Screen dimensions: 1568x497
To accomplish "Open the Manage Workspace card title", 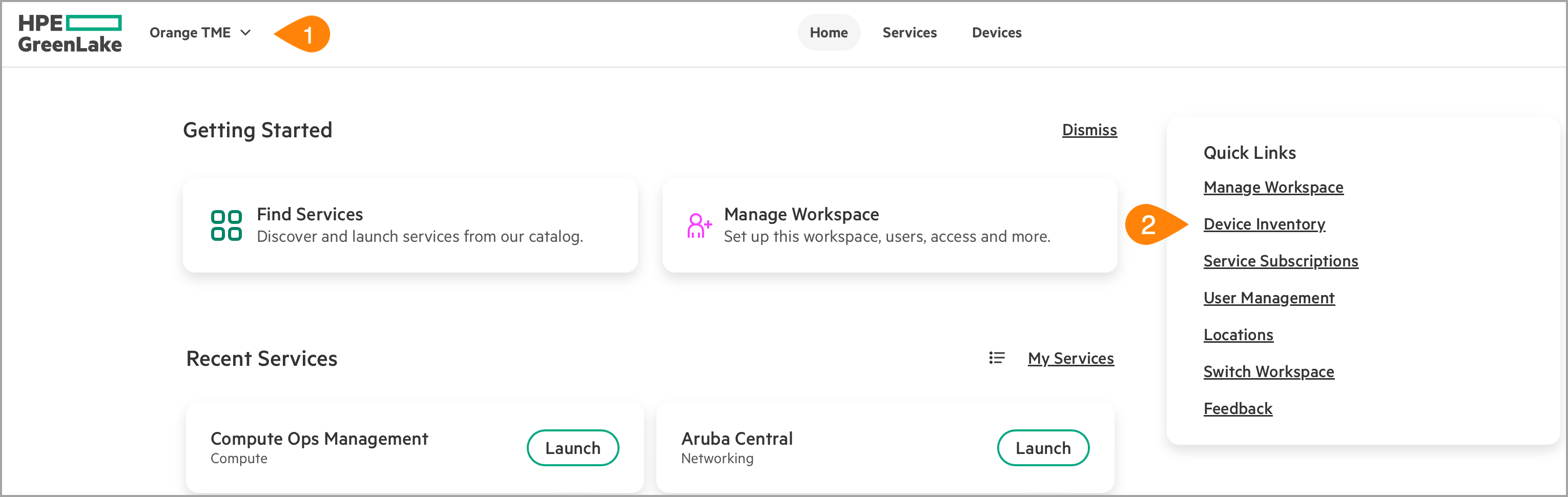I will tap(801, 214).
